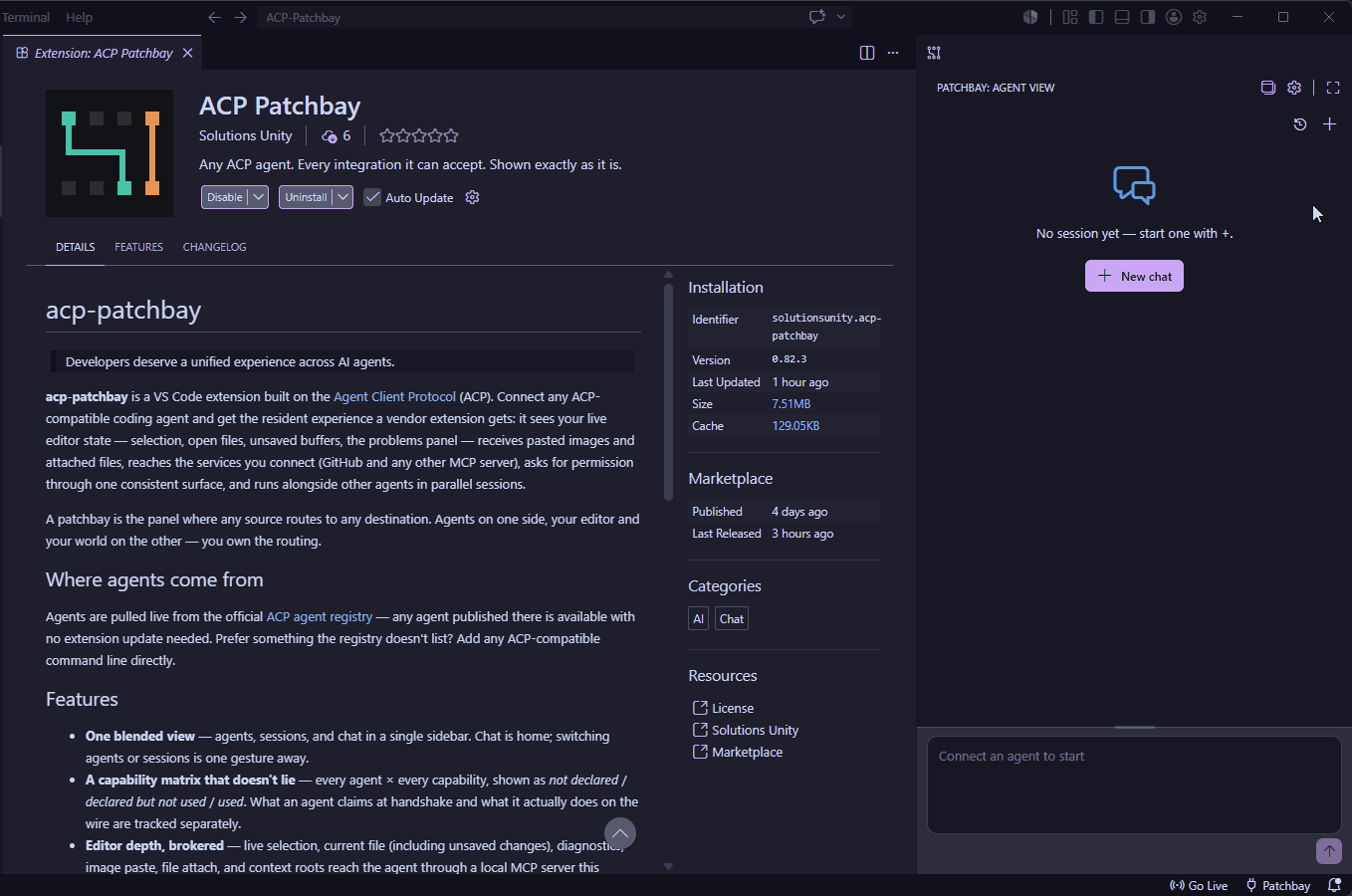Image resolution: width=1352 pixels, height=896 pixels.
Task: Jump to top with the round up-arrow button
Action: coord(619,833)
